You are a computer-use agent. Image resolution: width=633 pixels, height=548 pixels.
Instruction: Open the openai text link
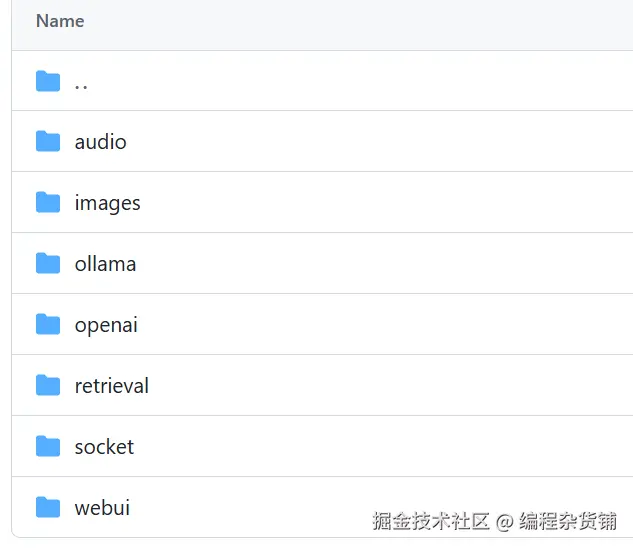pyautogui.click(x=106, y=325)
